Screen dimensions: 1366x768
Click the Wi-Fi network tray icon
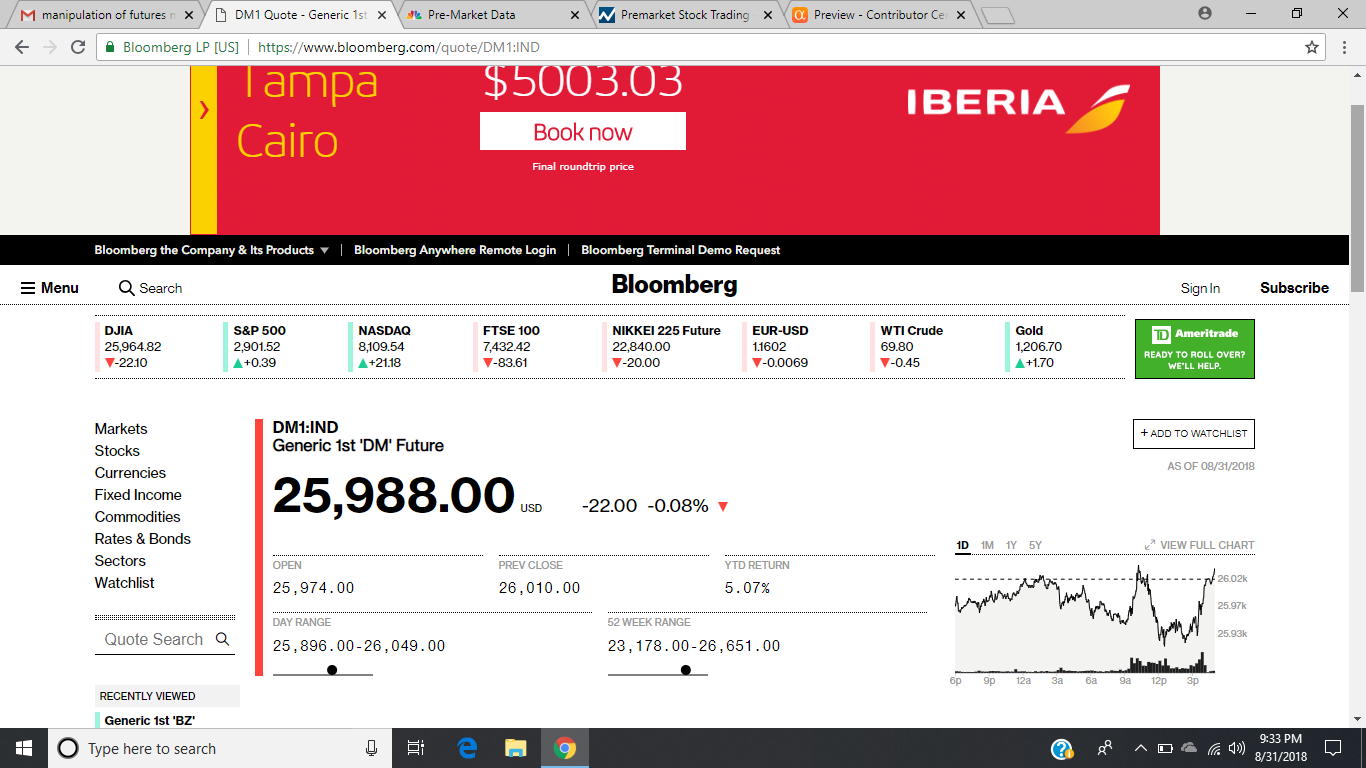pos(1214,748)
